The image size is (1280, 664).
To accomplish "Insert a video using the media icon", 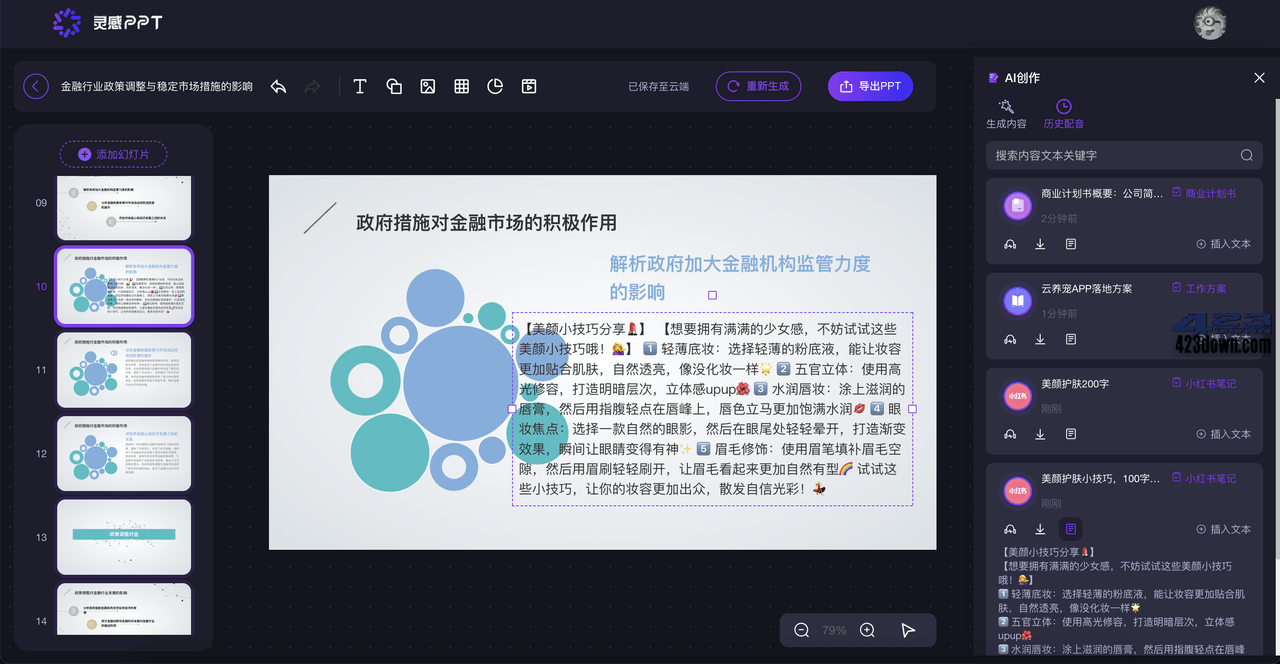I will coord(528,86).
